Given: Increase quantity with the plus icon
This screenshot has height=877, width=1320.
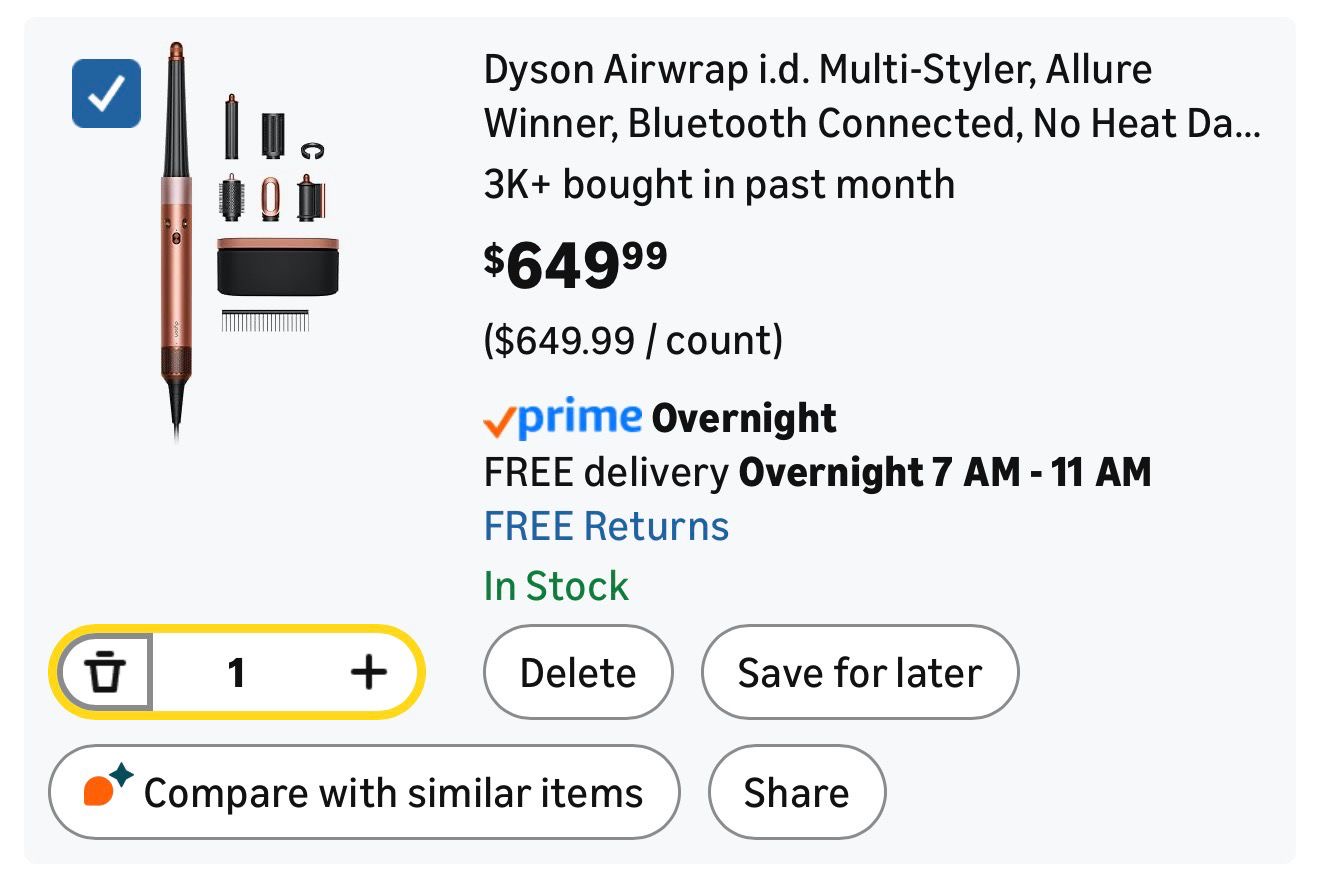Looking at the screenshot, I should click(368, 672).
